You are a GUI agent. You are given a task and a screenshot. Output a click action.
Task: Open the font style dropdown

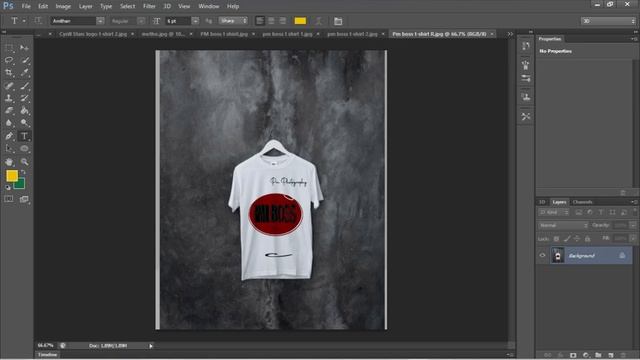click(141, 21)
